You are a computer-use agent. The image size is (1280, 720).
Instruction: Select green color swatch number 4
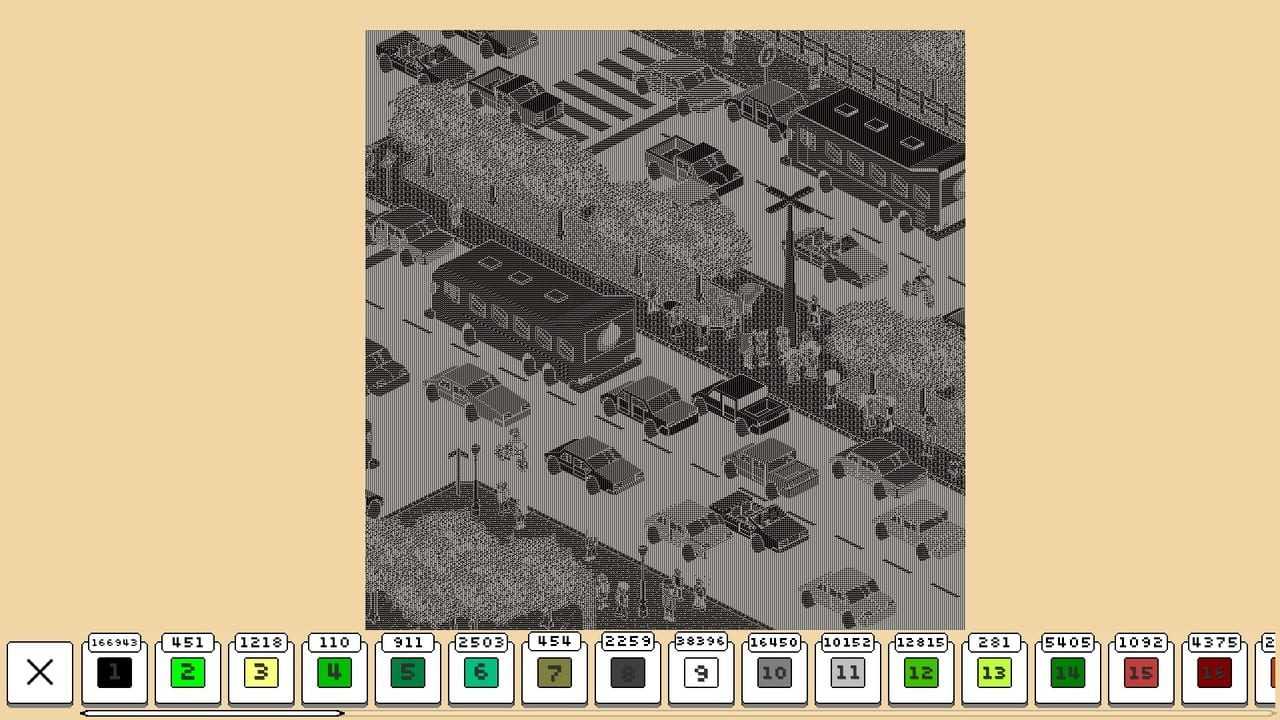pos(334,673)
